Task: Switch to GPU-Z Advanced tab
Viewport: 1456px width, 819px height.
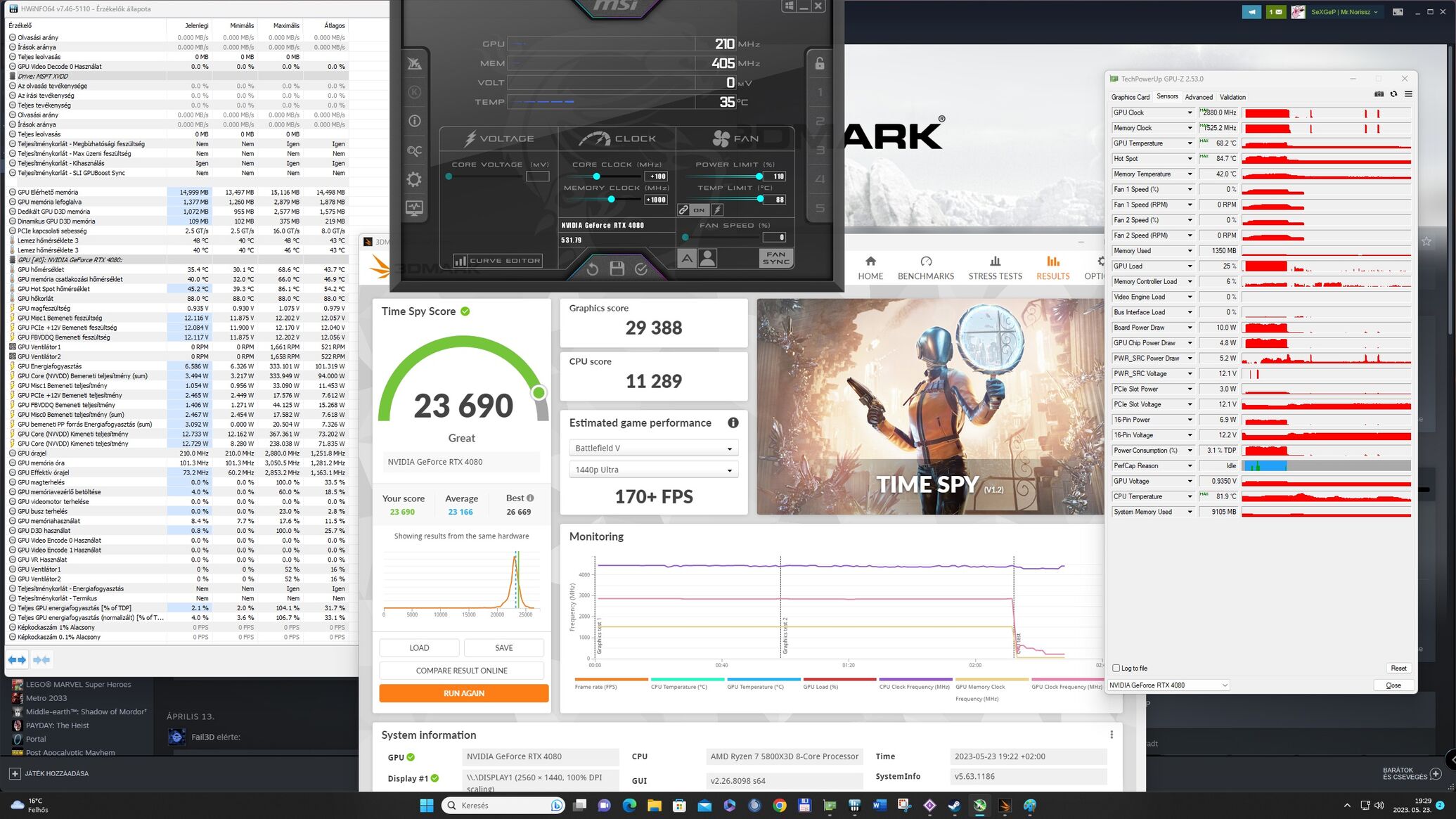Action: pyautogui.click(x=1198, y=97)
